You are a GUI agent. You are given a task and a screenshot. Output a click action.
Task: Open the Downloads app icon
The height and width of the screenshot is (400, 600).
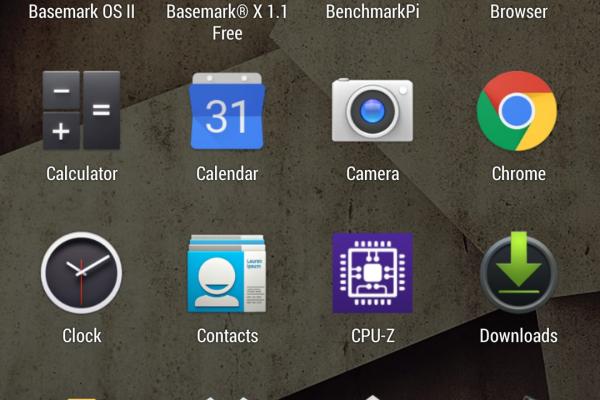(518, 272)
